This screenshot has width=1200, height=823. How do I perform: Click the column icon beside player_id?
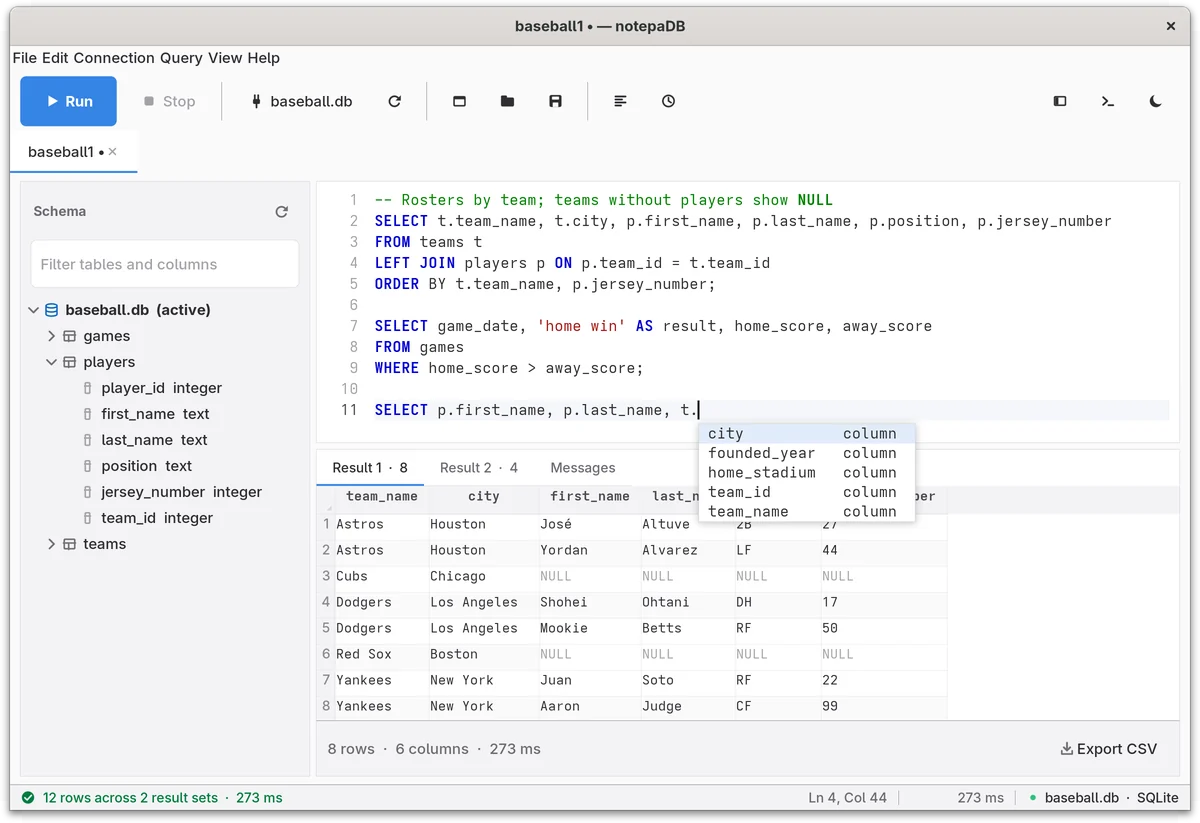pos(87,388)
